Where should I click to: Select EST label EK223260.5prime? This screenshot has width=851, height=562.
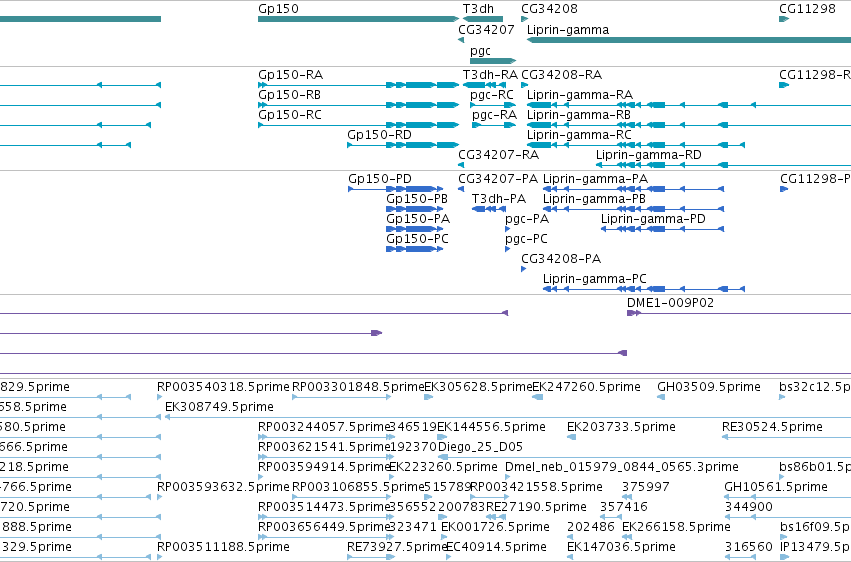pos(443,468)
